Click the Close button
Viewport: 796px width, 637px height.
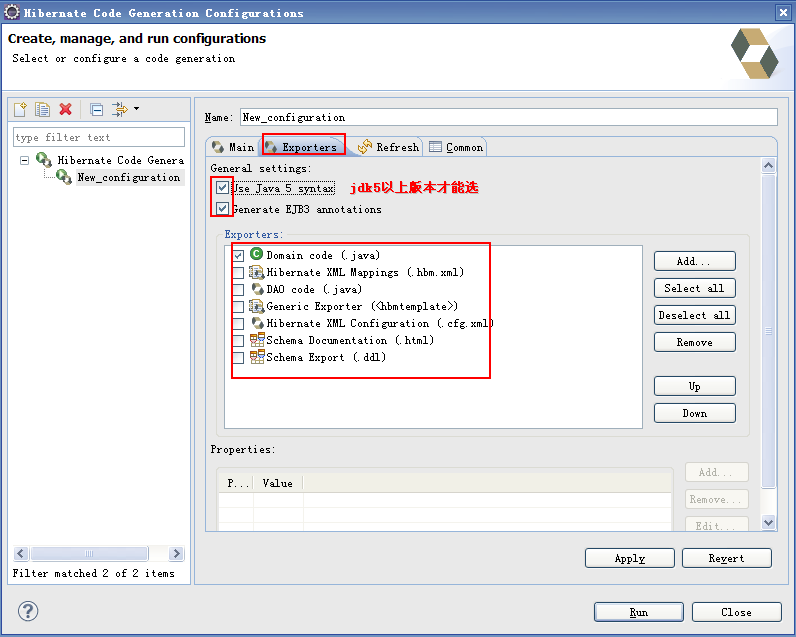point(736,612)
